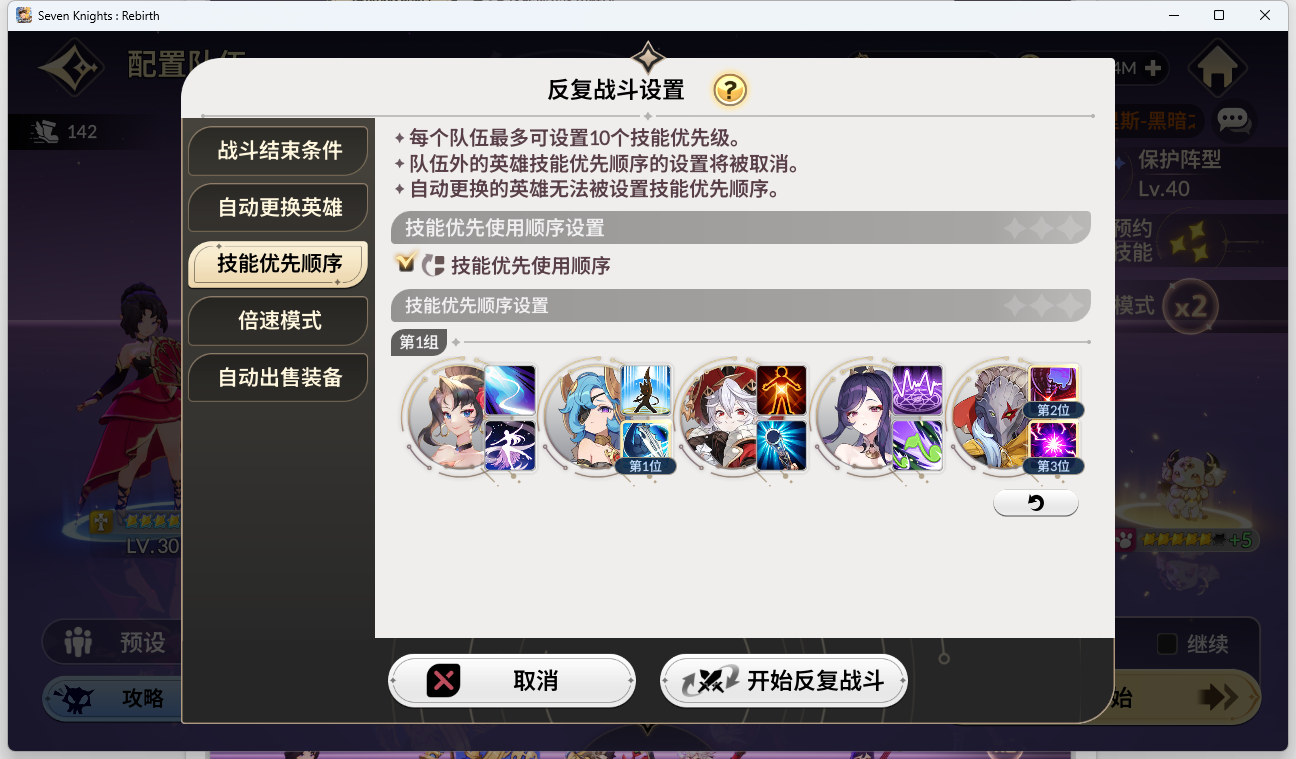
Task: Open the chat bubble icon
Action: pyautogui.click(x=1234, y=121)
